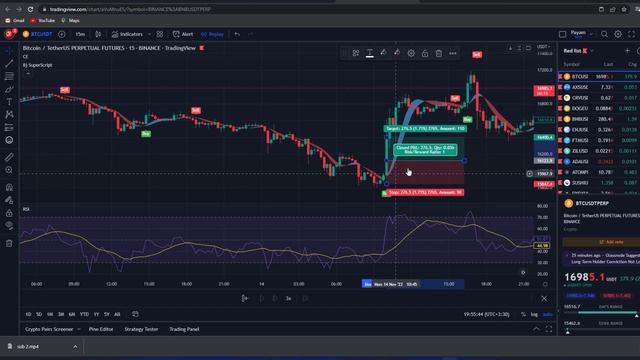Select the 1D date range
Viewport: 640px width, 360px height.
pos(28,314)
